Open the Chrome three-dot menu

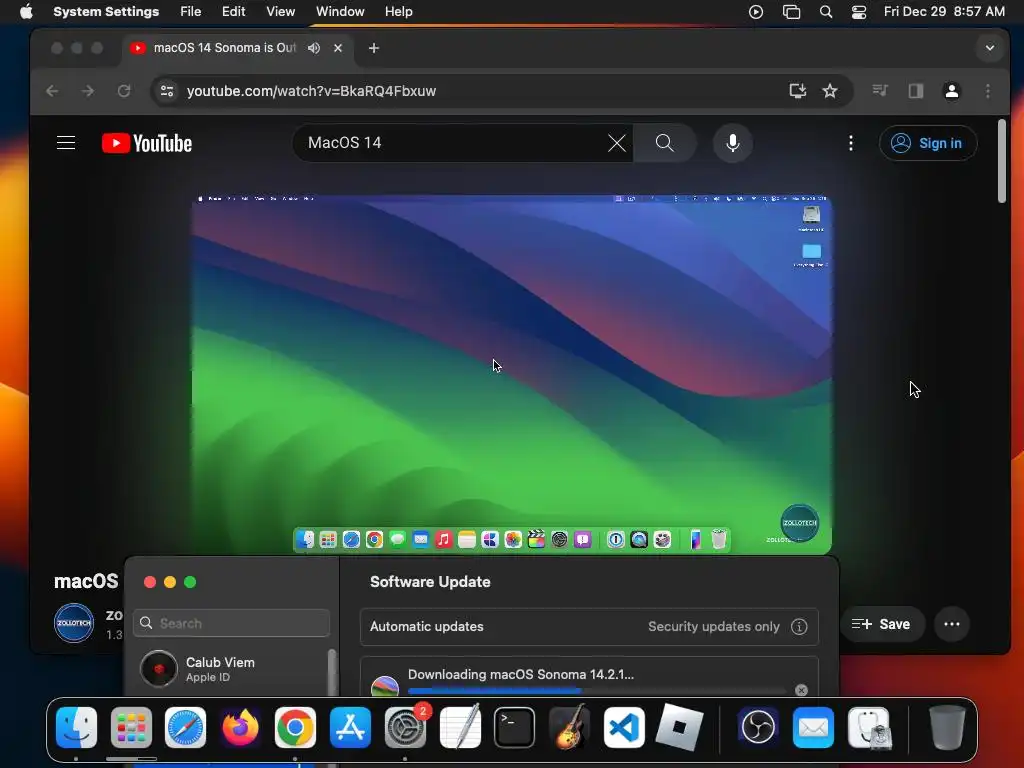[x=987, y=91]
